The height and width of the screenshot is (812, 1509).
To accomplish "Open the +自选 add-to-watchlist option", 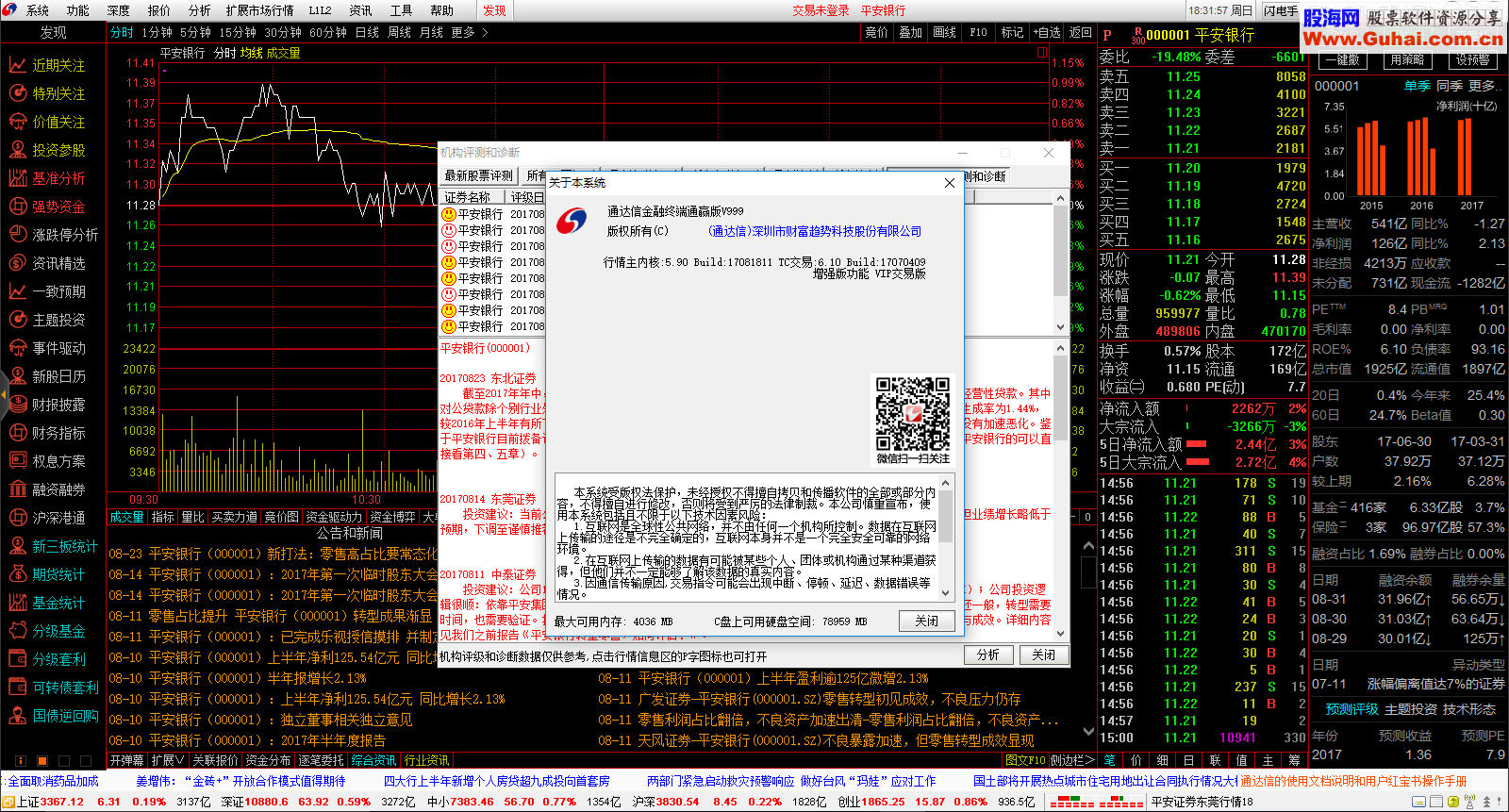I will (1046, 32).
